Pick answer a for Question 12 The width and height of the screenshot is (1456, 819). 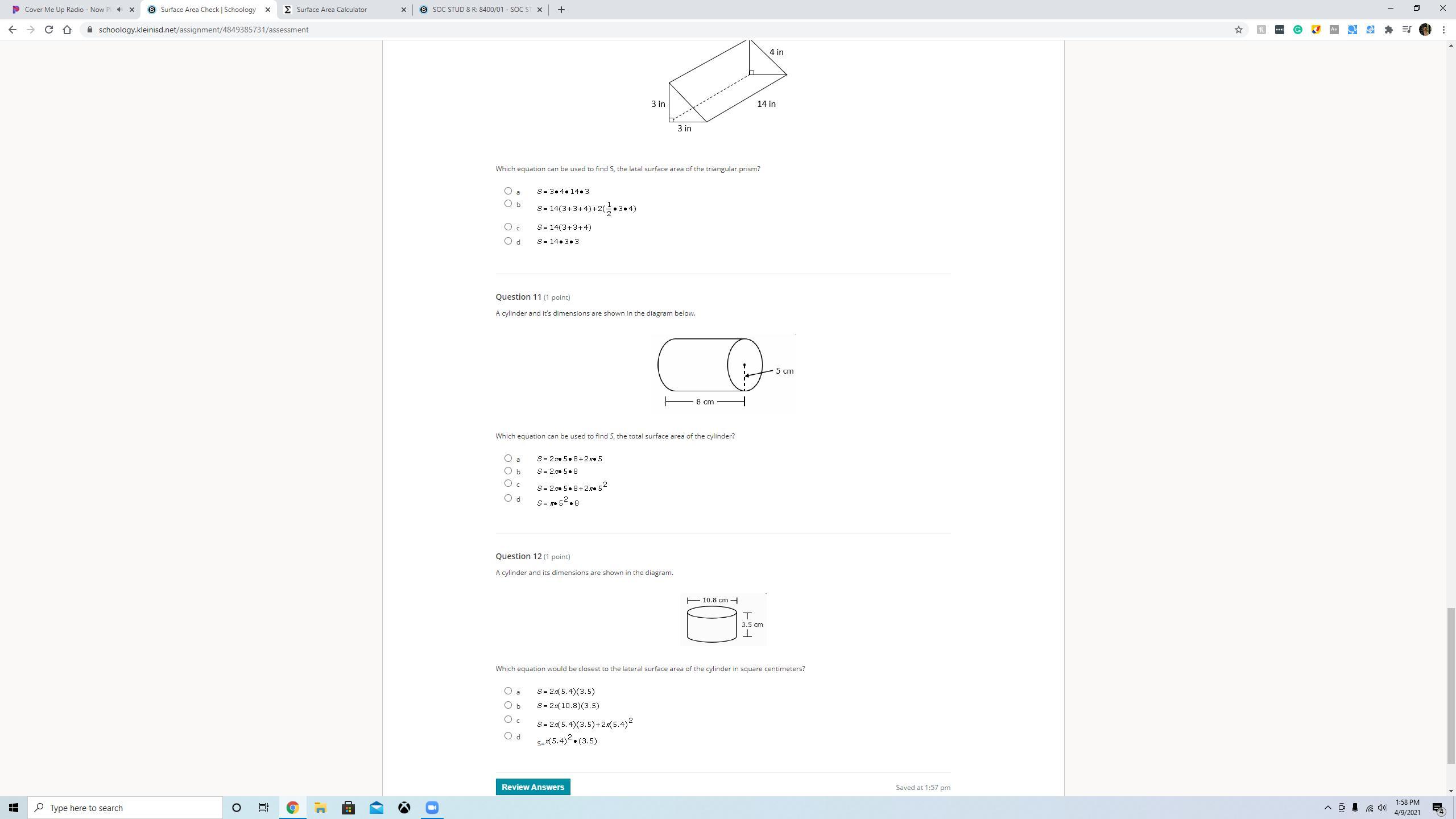click(x=508, y=691)
